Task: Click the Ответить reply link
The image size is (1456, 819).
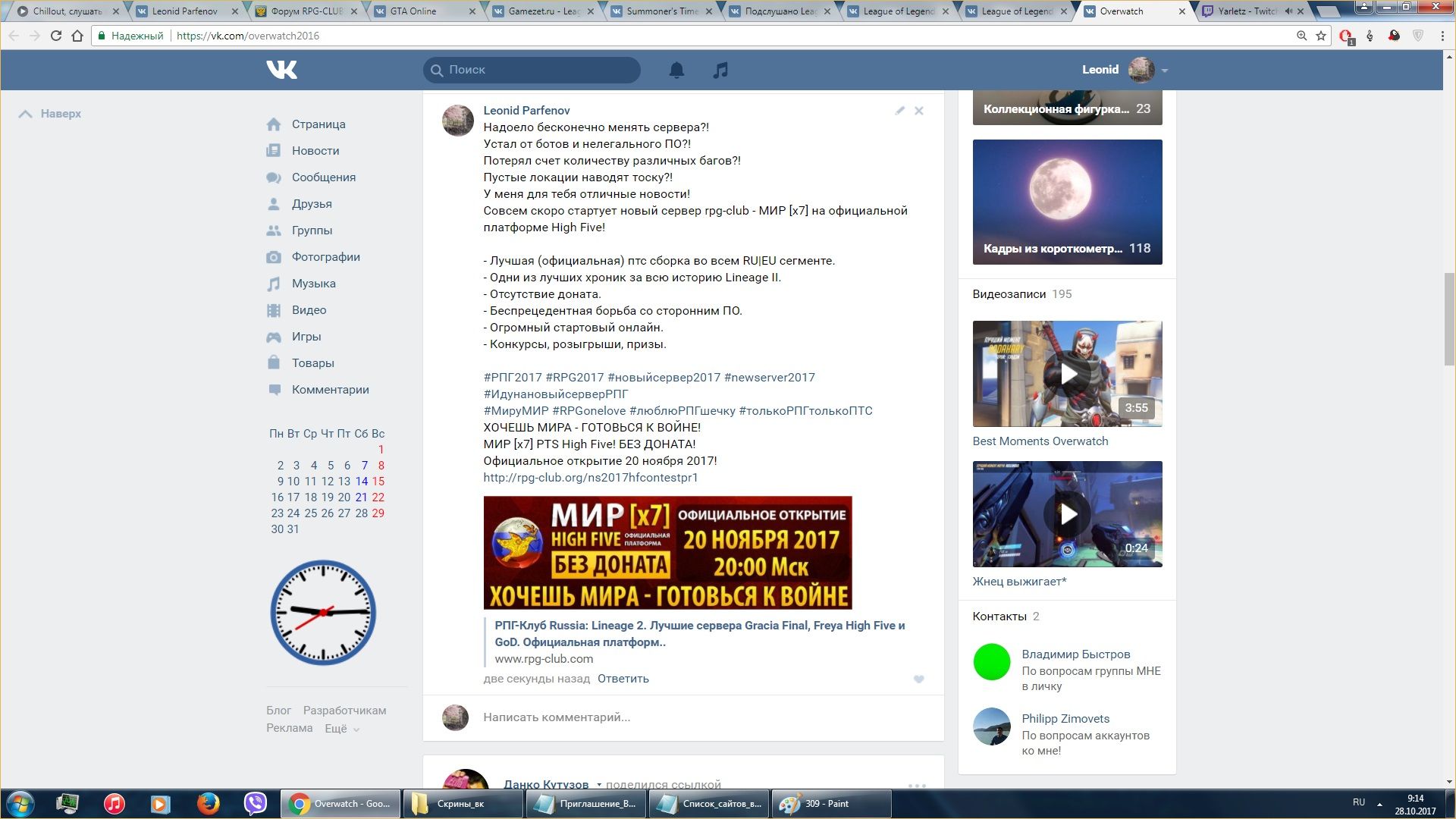Action: 623,679
